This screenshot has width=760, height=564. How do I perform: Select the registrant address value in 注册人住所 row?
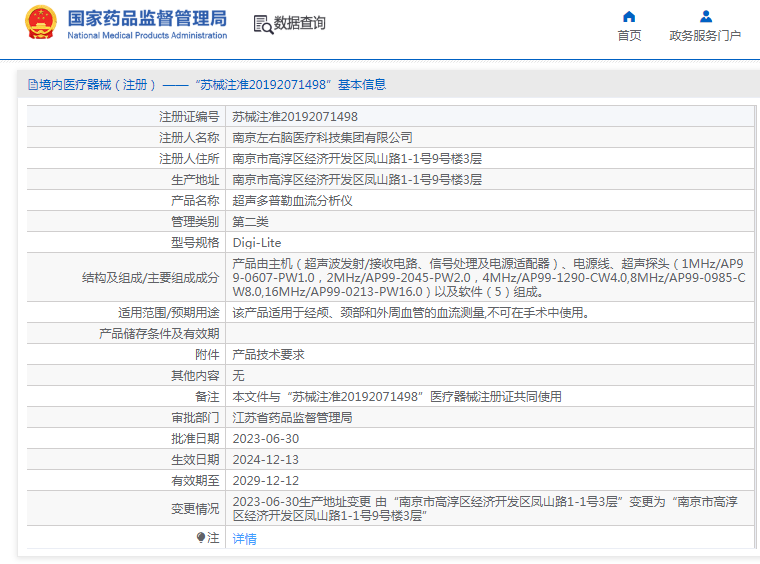(357, 158)
